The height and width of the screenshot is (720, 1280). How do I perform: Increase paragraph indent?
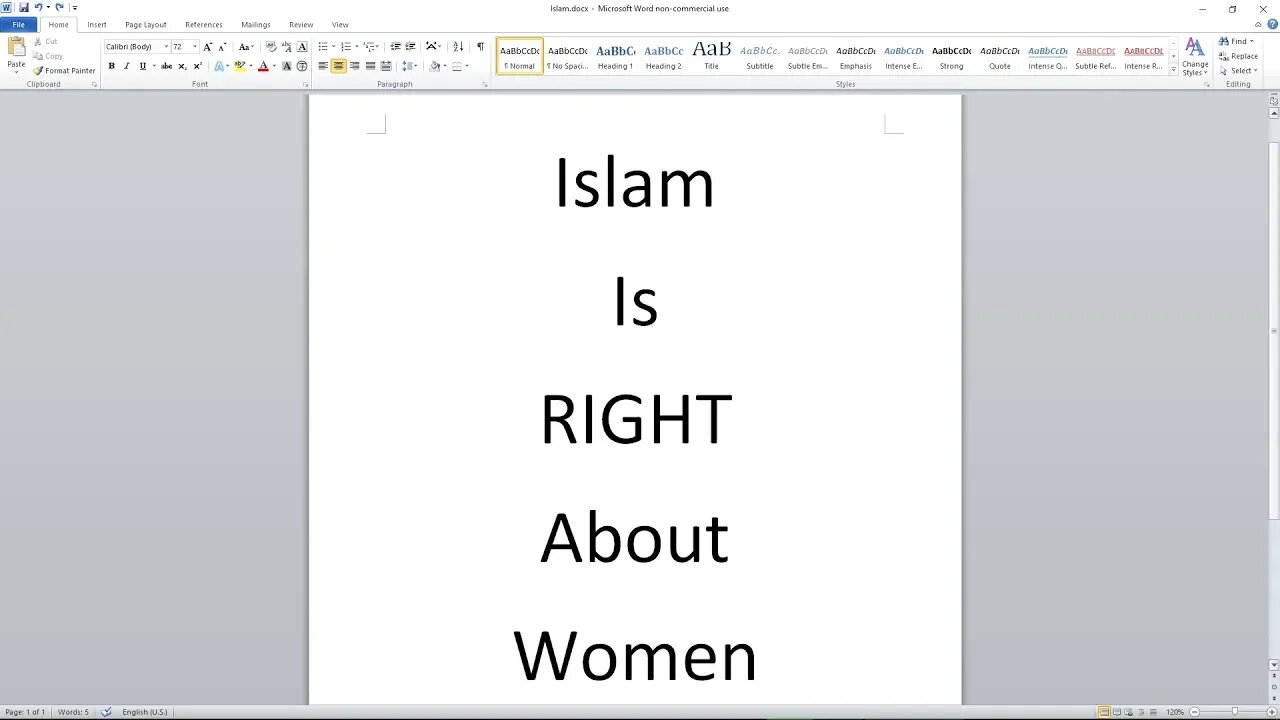pos(410,47)
